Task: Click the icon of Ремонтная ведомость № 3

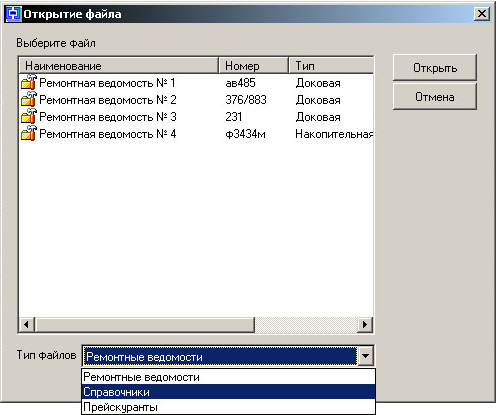Action: [x=29, y=116]
